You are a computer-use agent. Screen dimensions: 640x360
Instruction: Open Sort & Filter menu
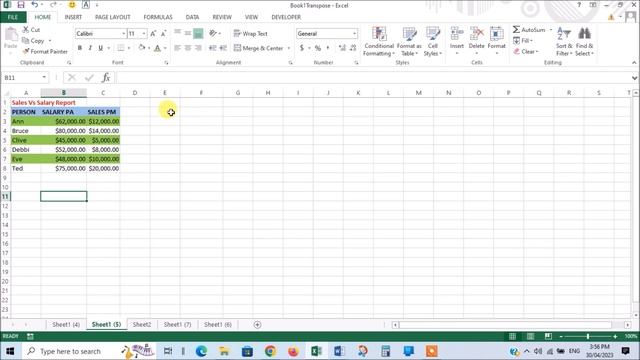point(564,41)
